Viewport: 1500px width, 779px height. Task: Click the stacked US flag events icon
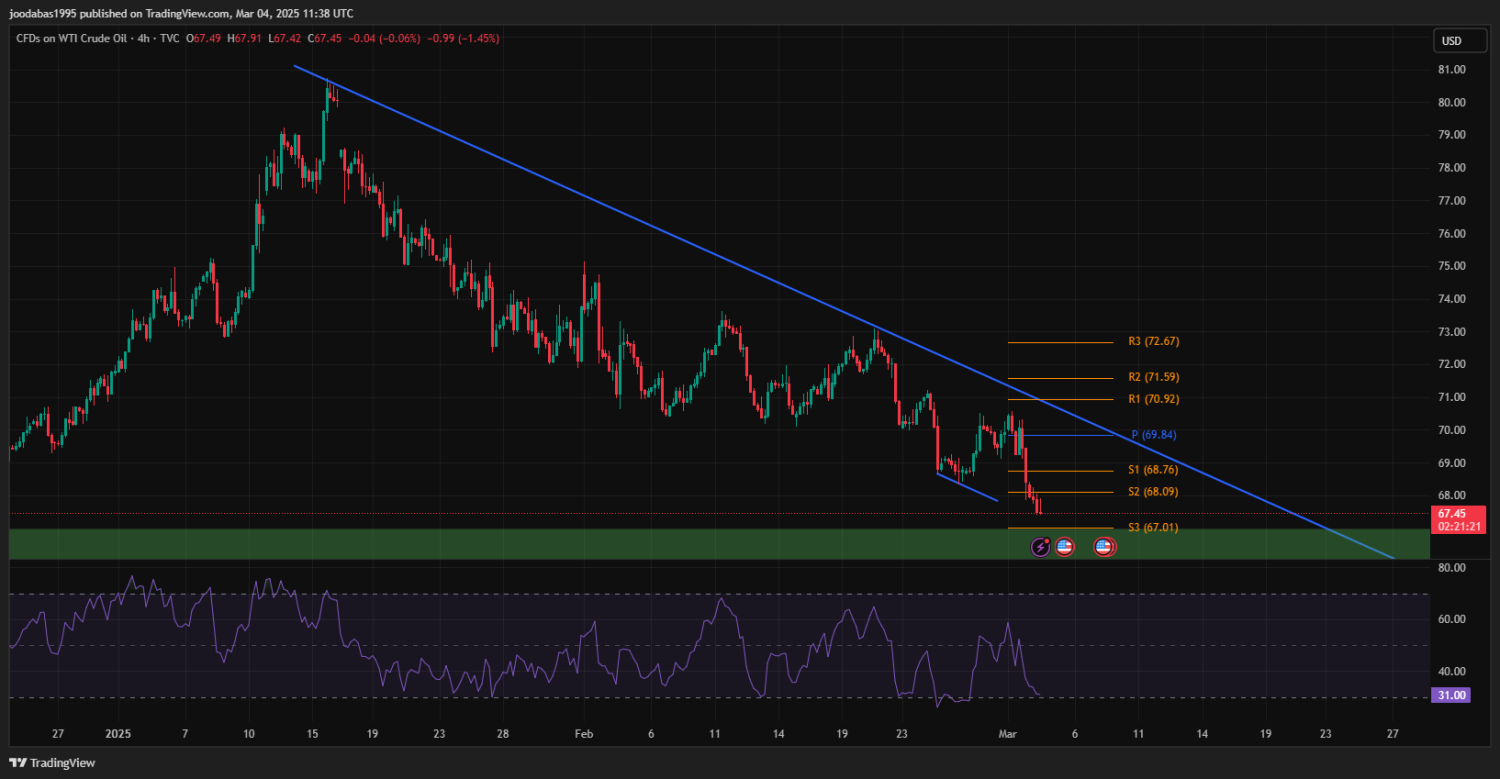1103,547
